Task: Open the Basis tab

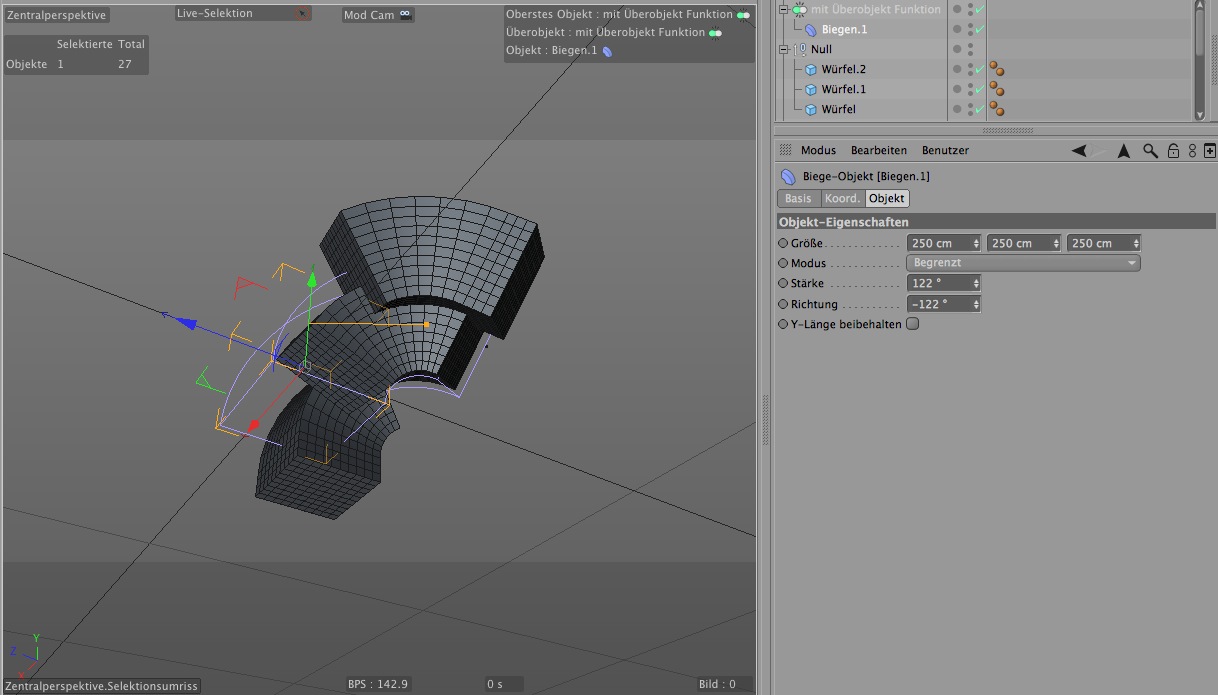Action: click(798, 198)
